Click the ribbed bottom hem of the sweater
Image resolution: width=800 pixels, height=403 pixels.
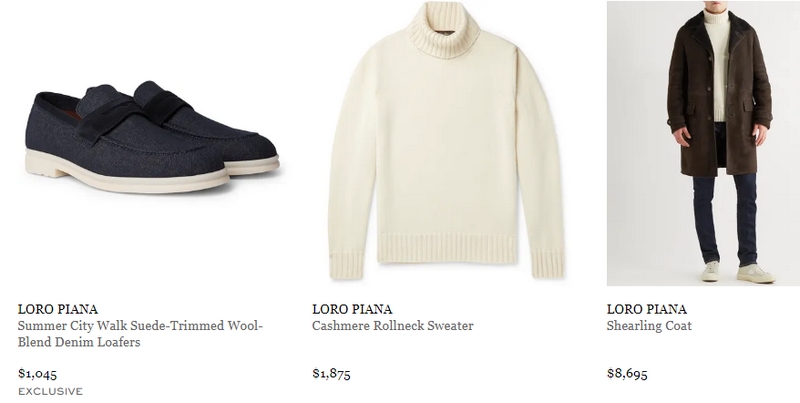click(447, 248)
